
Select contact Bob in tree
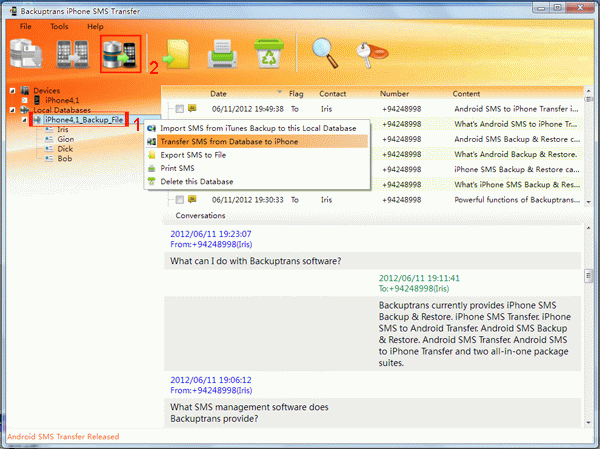coord(64,158)
